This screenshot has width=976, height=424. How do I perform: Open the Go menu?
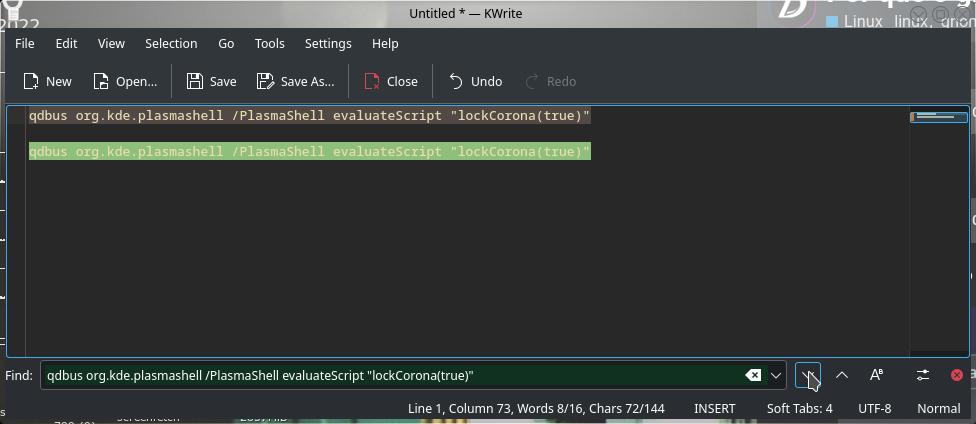[x=226, y=44]
